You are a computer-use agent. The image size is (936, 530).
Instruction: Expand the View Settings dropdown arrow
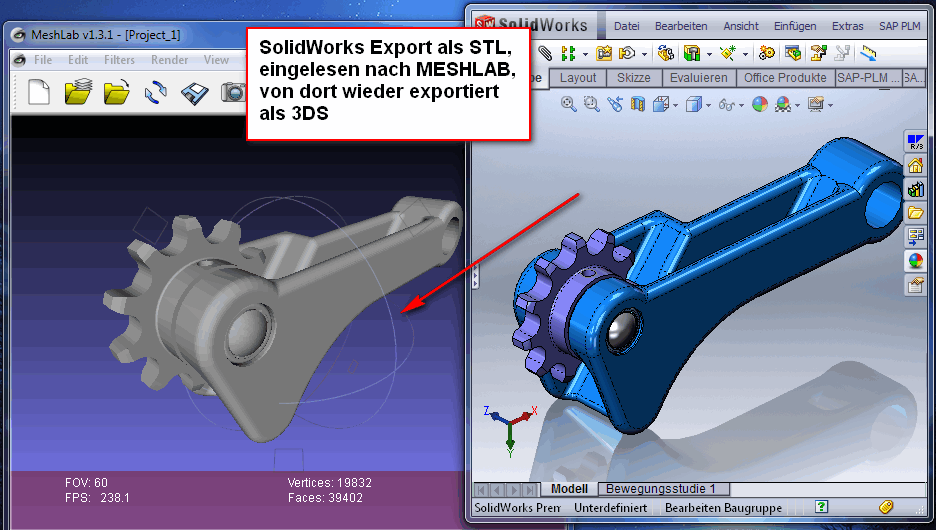tap(830, 106)
